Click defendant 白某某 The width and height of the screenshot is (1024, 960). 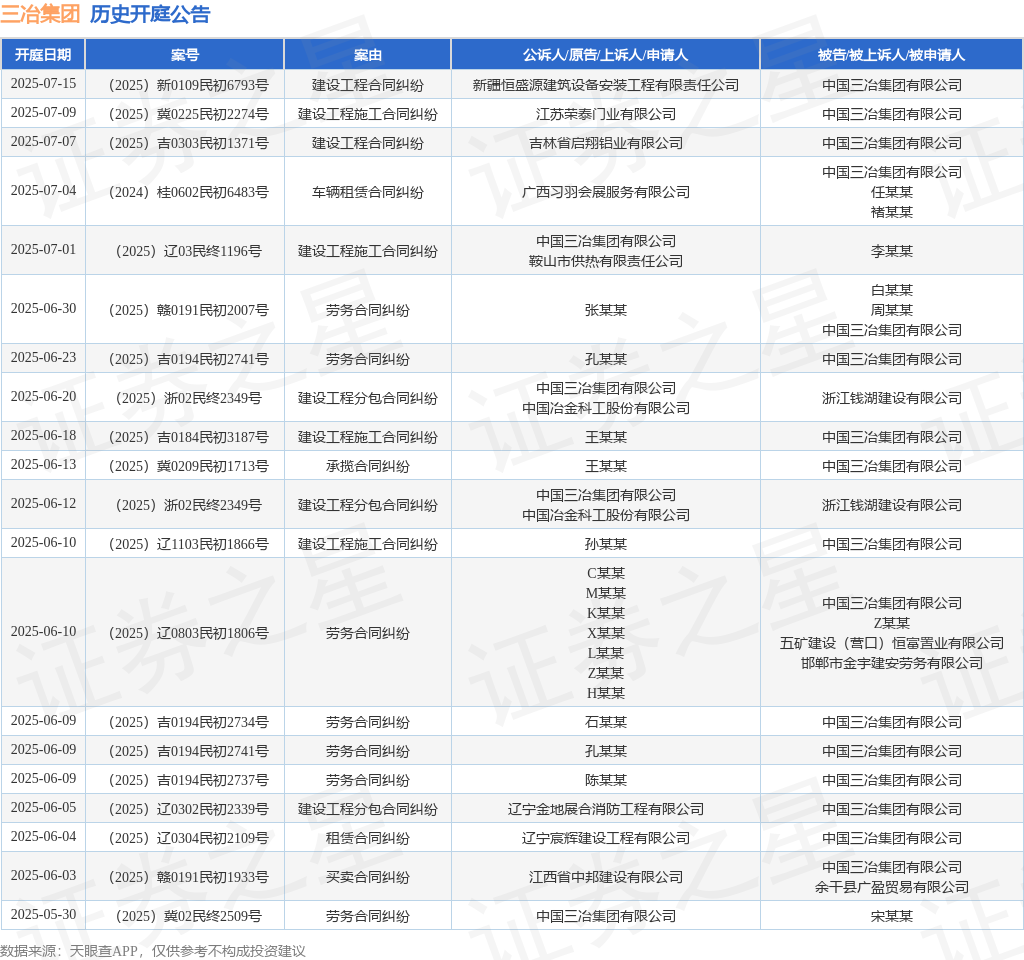(891, 290)
